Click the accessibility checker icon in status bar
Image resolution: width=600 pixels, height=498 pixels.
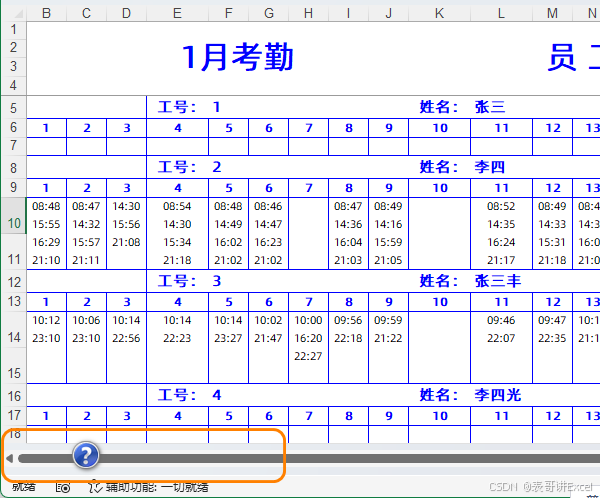(95, 487)
